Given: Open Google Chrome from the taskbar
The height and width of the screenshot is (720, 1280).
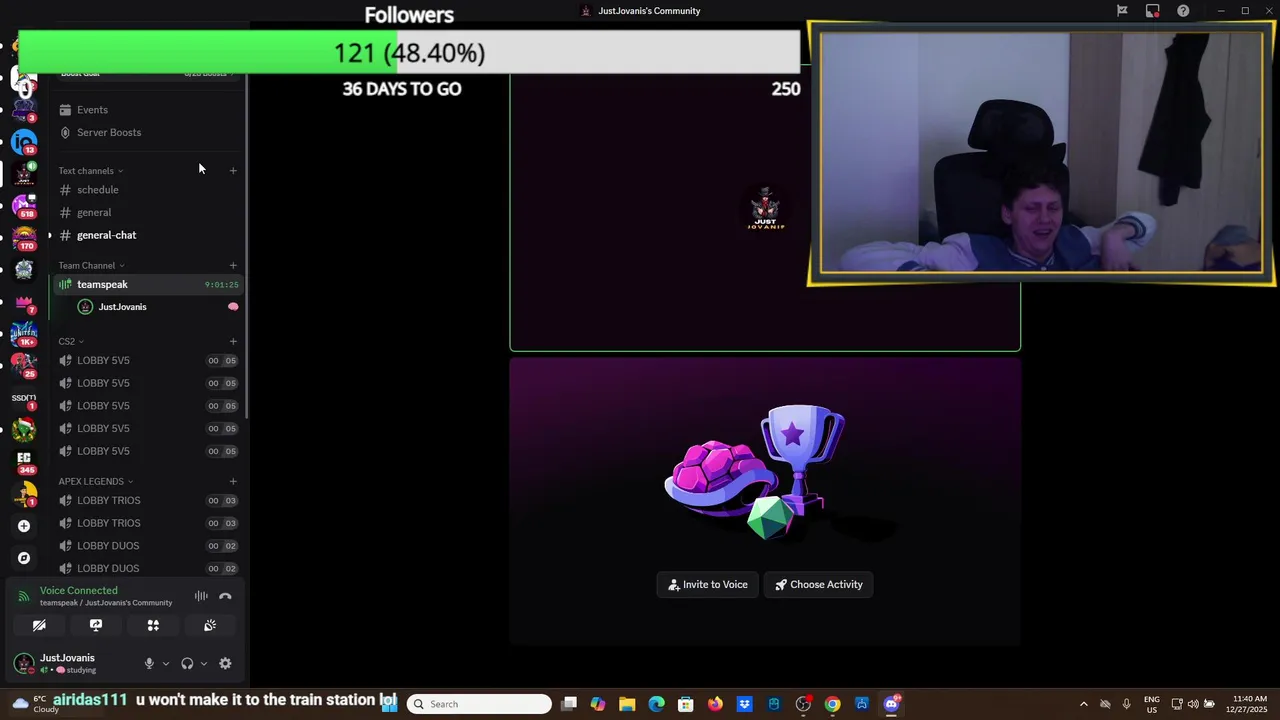Looking at the screenshot, I should pos(832,704).
